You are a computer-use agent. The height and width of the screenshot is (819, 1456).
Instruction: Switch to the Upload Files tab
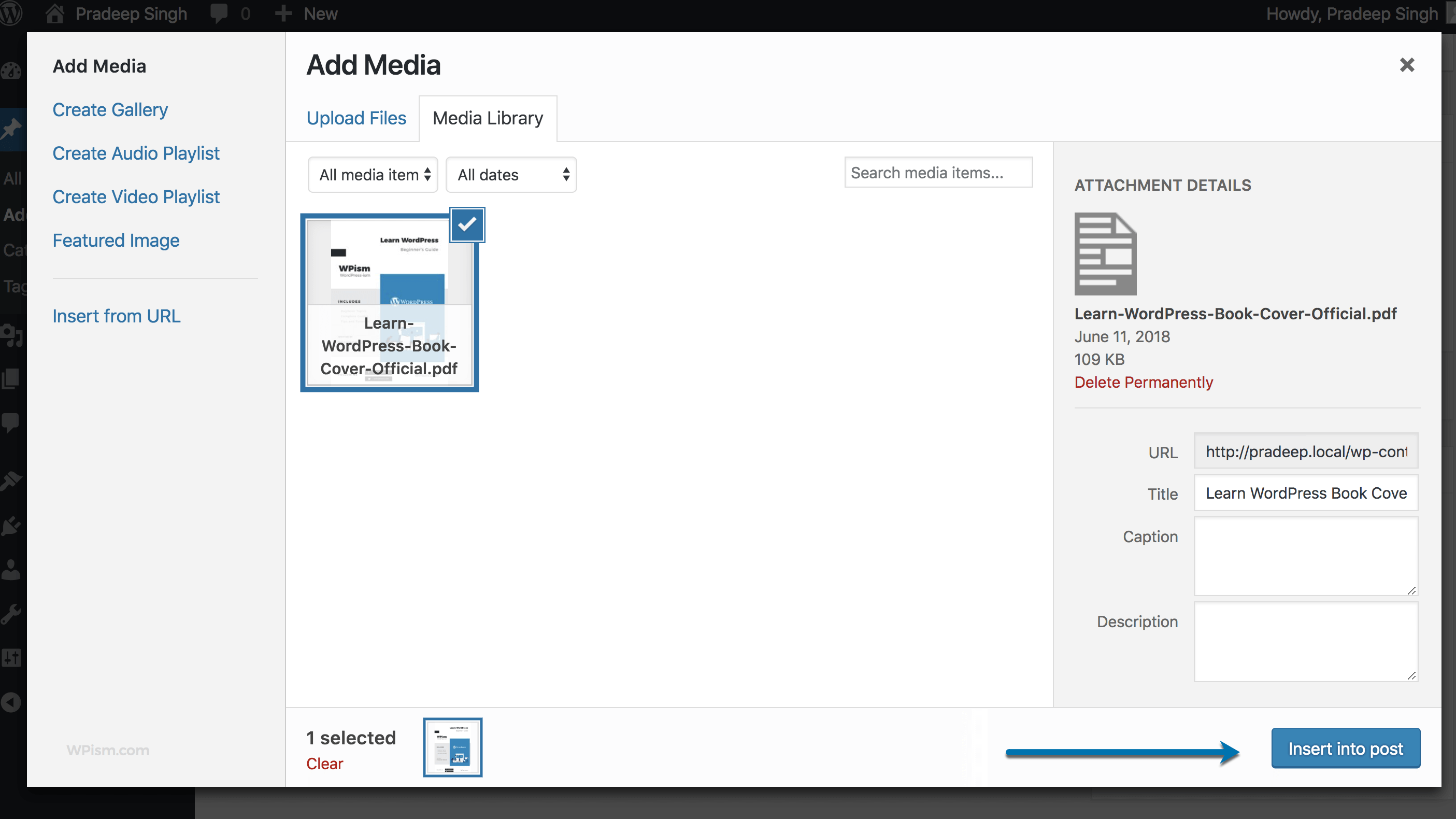[356, 118]
